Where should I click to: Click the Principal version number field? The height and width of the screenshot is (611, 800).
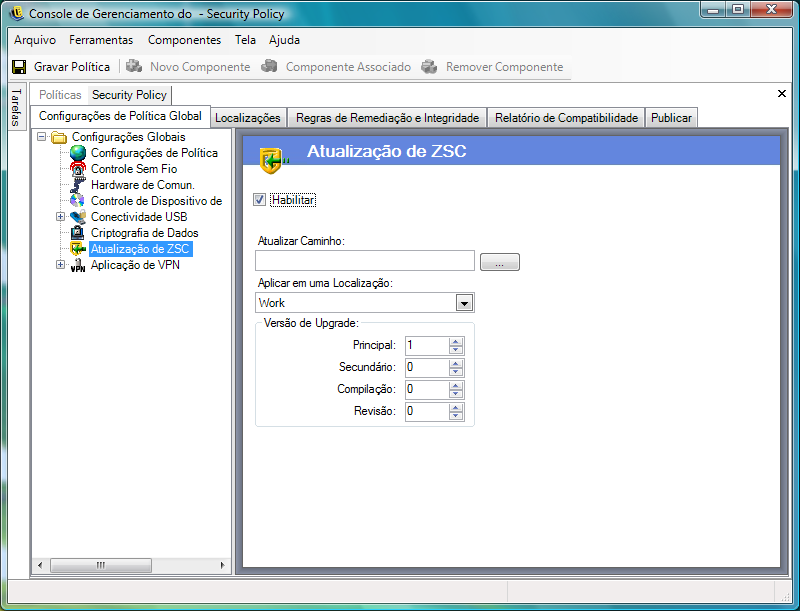pyautogui.click(x=428, y=345)
